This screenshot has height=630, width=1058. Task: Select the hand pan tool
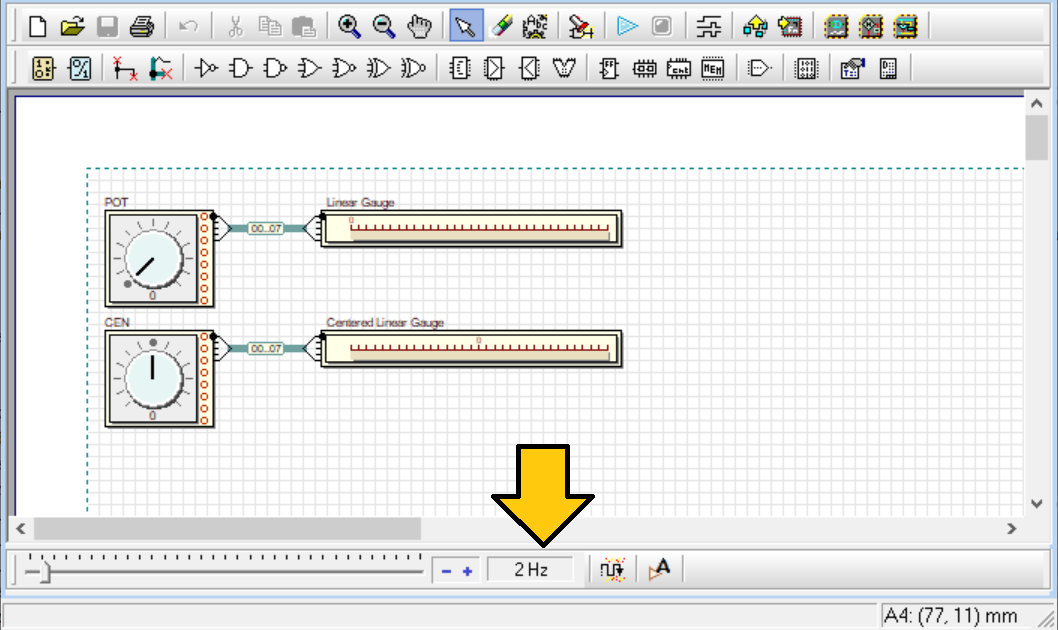419,26
